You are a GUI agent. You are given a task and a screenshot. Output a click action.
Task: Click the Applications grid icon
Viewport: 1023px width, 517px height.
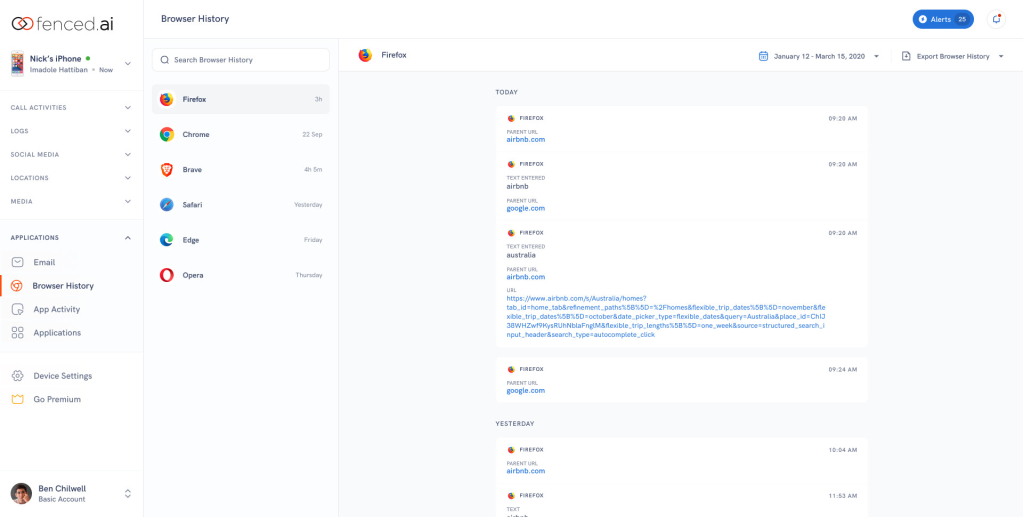pos(18,333)
